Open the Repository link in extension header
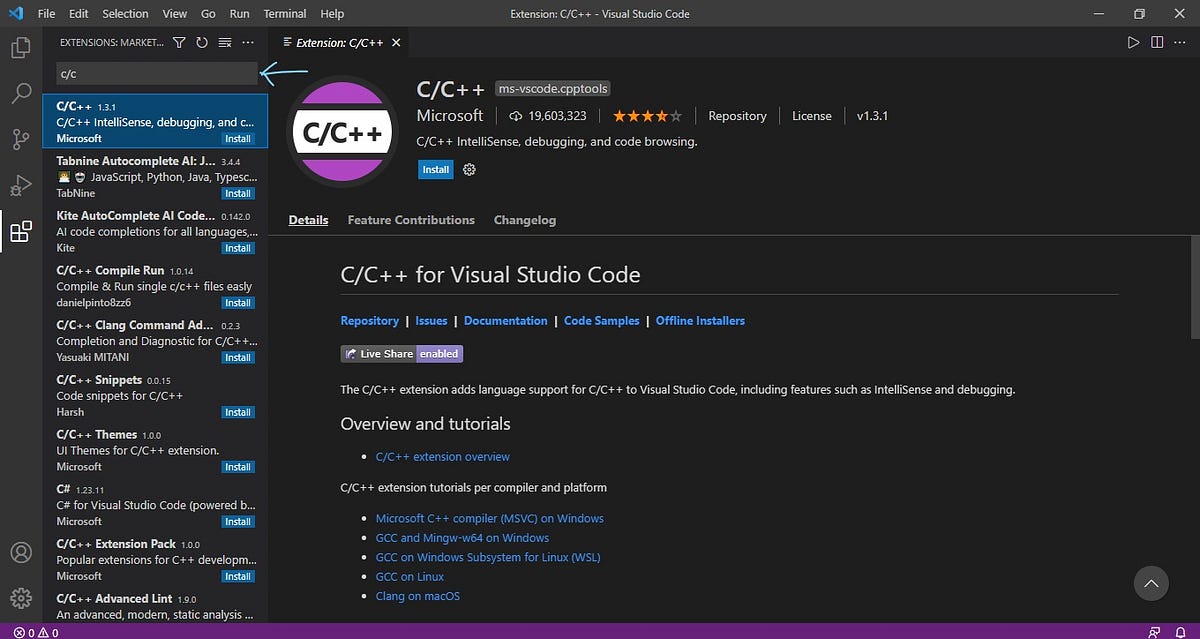1200x639 pixels. point(737,116)
